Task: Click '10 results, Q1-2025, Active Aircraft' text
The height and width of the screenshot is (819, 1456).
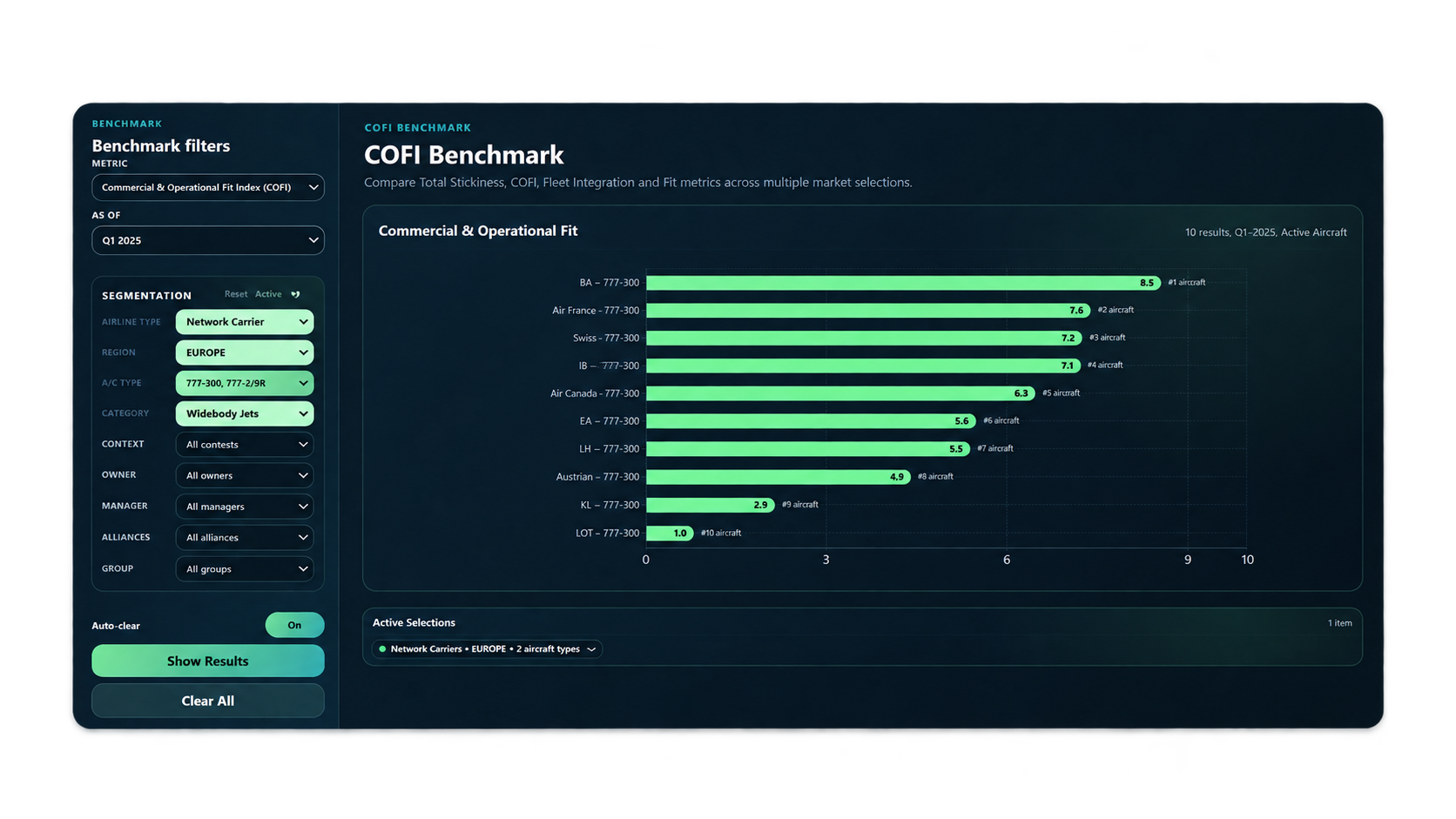Action: [x=1266, y=232]
